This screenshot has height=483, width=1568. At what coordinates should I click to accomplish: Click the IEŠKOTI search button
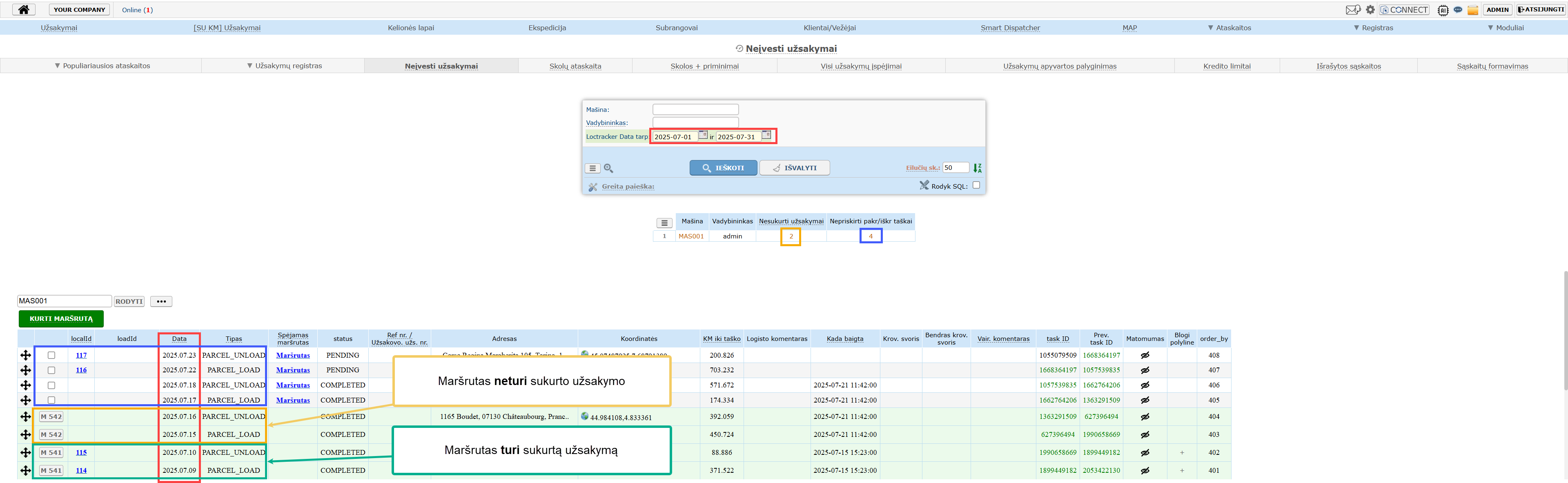(723, 168)
